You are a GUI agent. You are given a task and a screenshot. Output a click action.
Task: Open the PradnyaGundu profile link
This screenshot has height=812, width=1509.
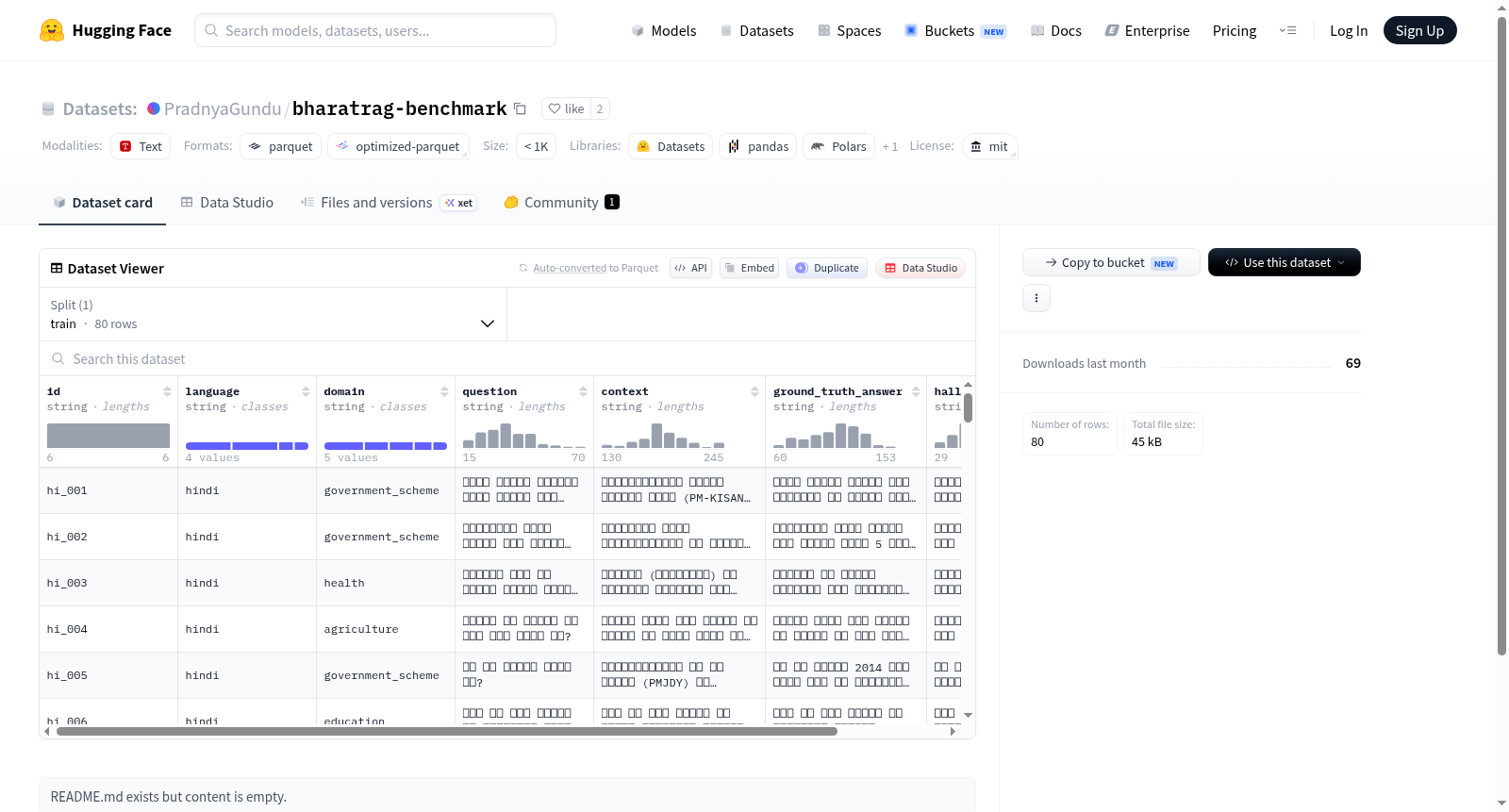point(223,108)
